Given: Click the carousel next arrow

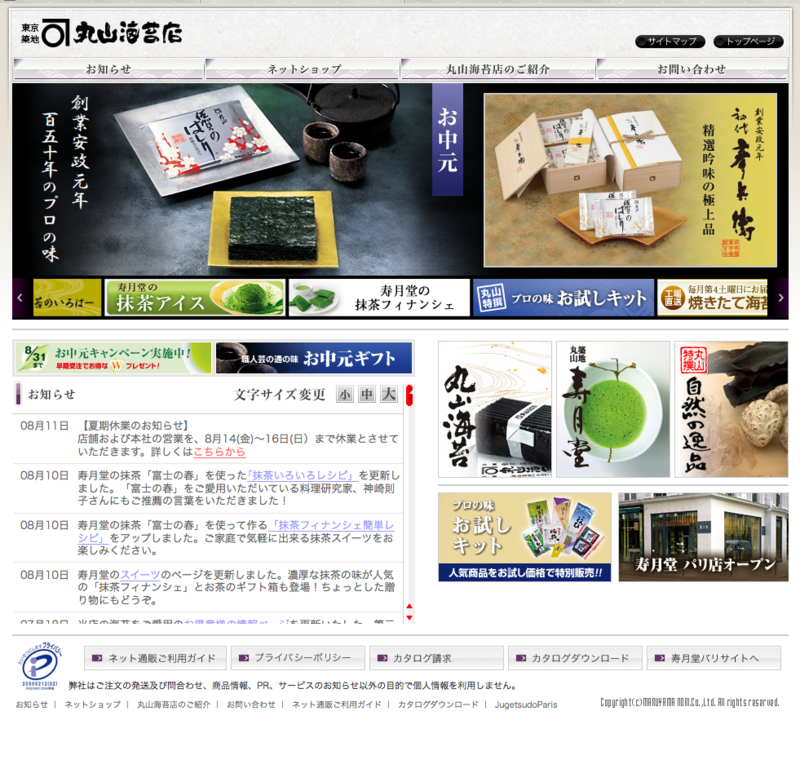Looking at the screenshot, I should point(781,298).
